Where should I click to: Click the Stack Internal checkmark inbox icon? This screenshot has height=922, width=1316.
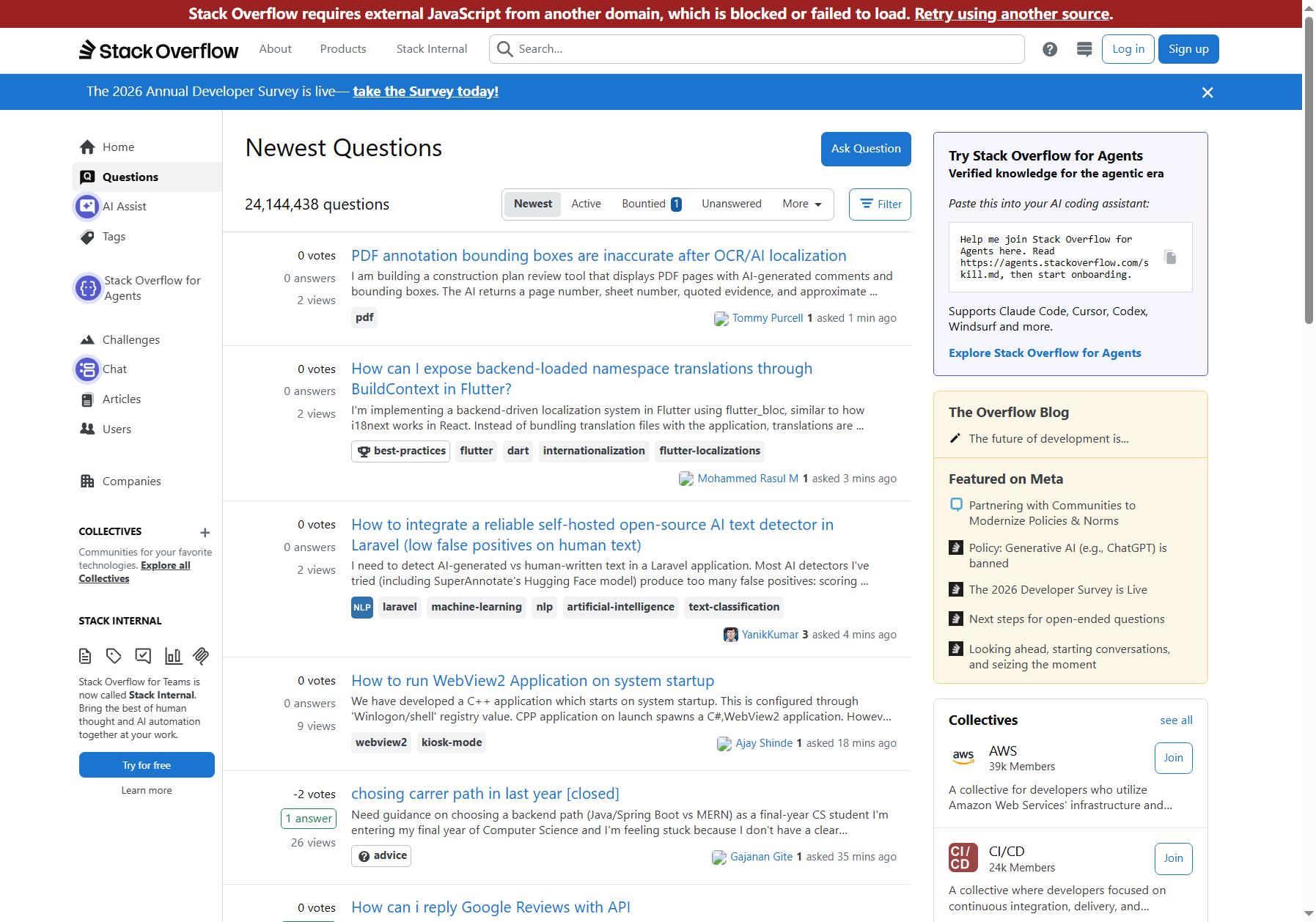[x=143, y=656]
